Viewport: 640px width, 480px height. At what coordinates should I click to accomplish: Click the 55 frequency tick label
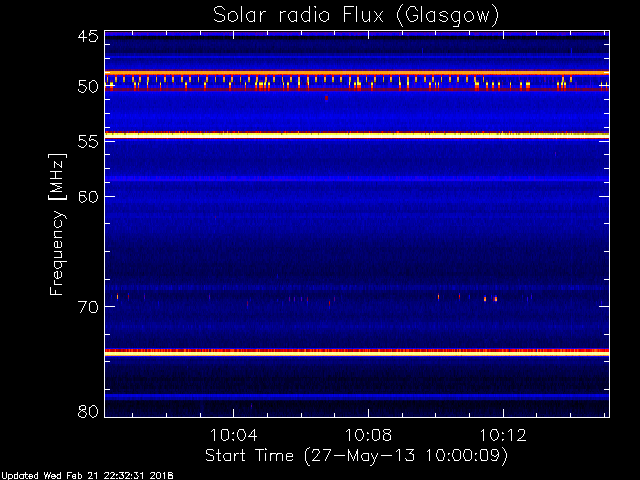tap(88, 142)
